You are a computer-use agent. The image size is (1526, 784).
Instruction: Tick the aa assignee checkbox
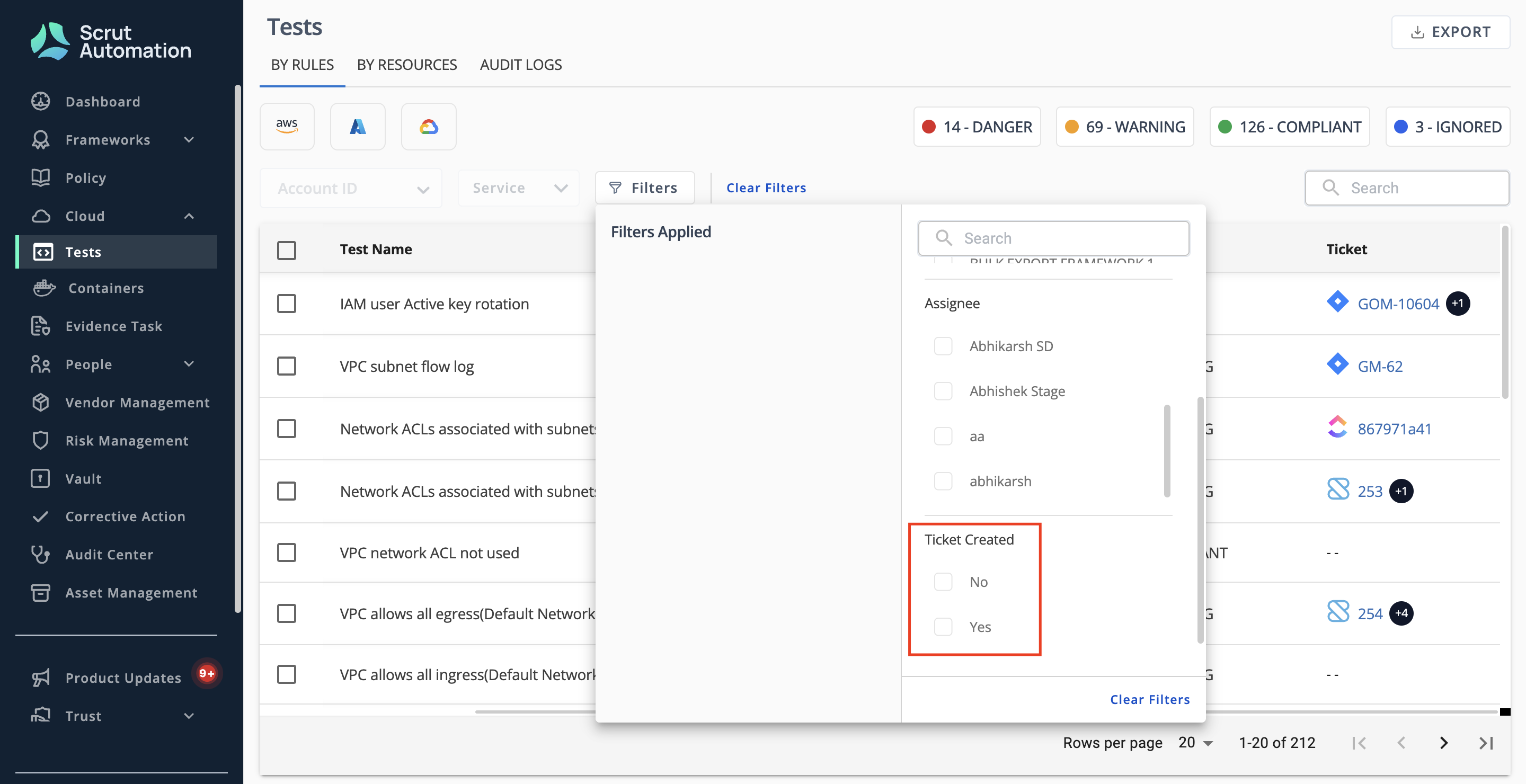coord(943,436)
